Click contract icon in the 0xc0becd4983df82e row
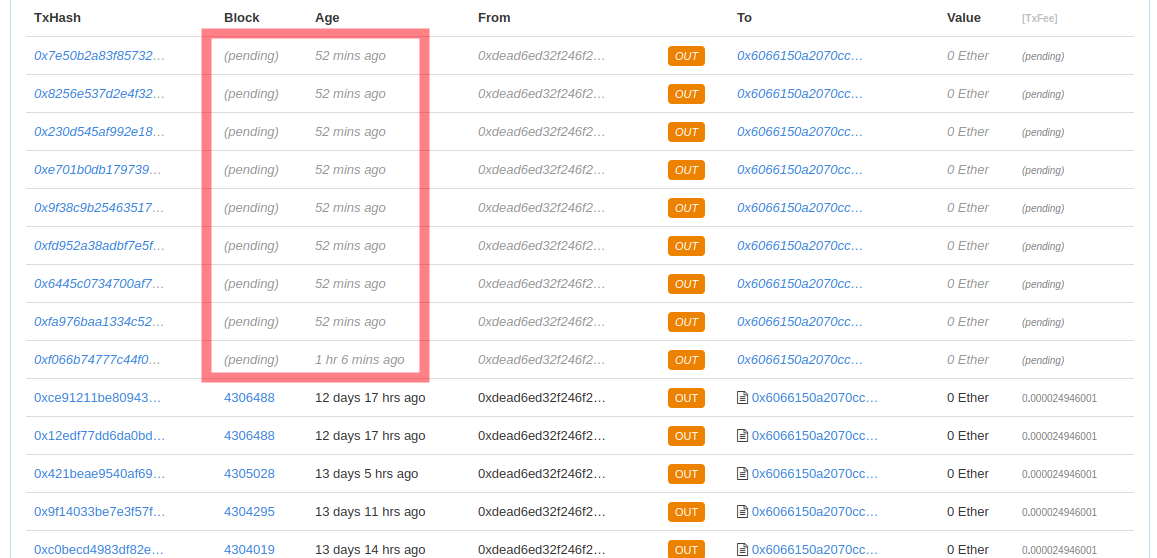 click(742, 550)
